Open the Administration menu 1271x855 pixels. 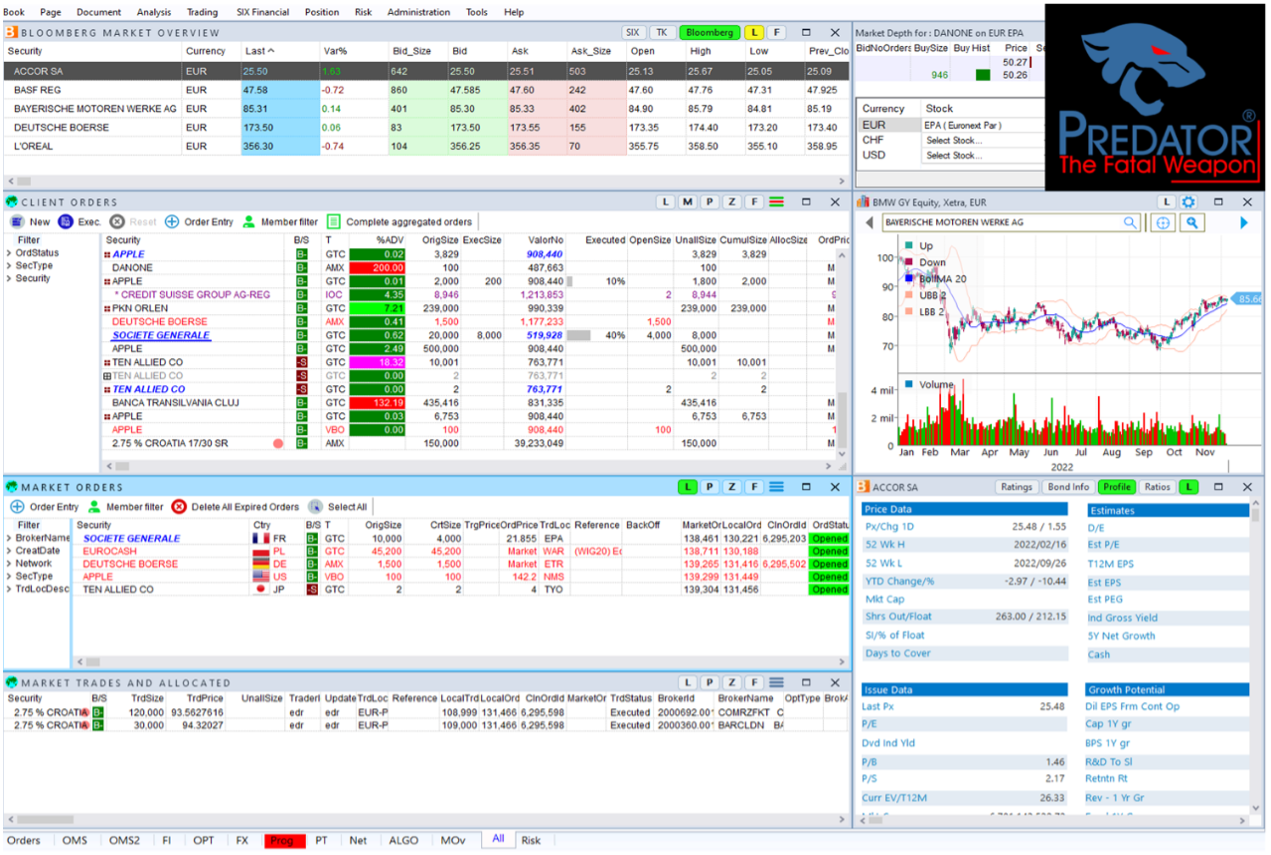coord(418,12)
